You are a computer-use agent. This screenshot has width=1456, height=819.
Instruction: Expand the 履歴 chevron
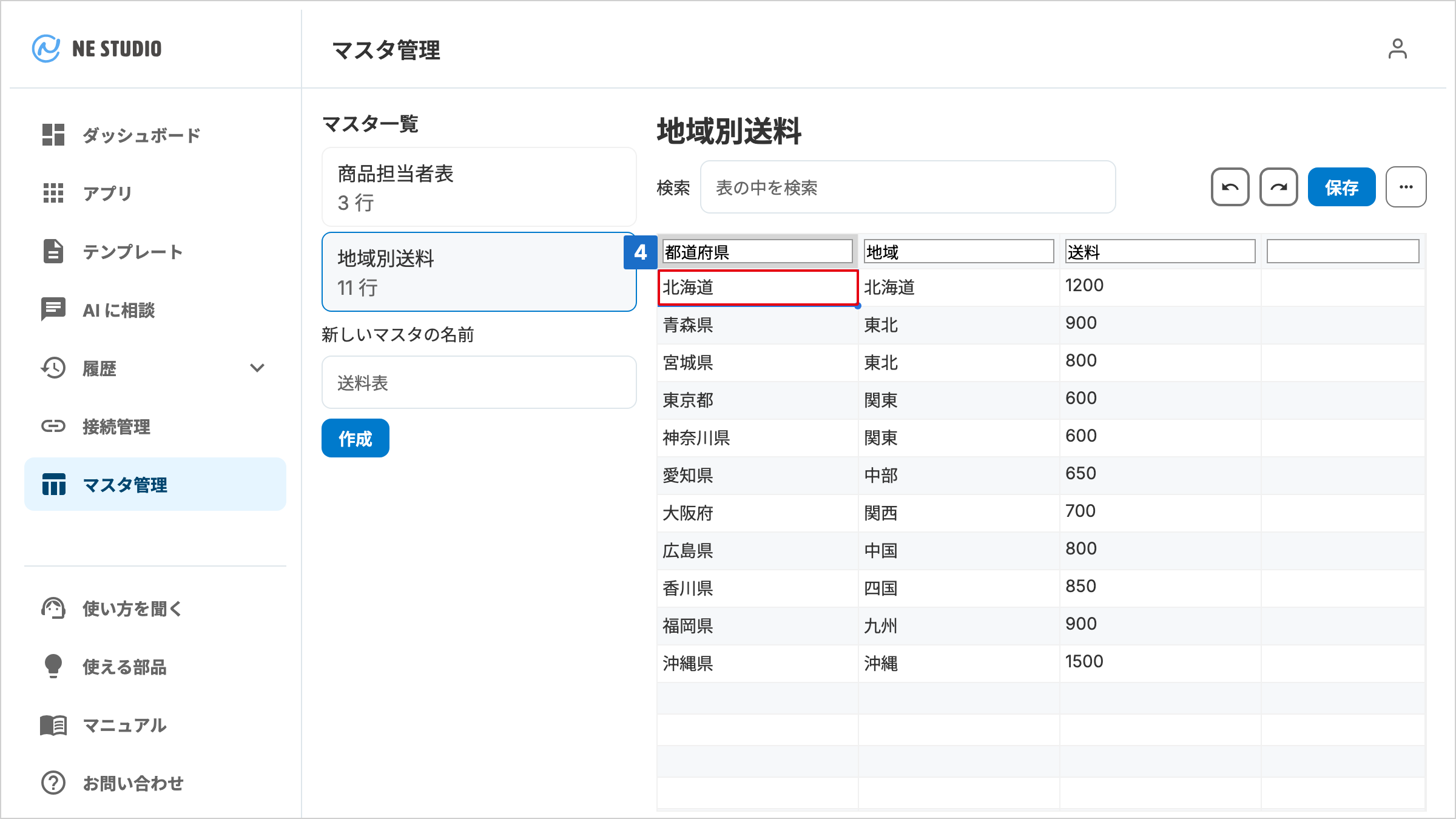257,368
